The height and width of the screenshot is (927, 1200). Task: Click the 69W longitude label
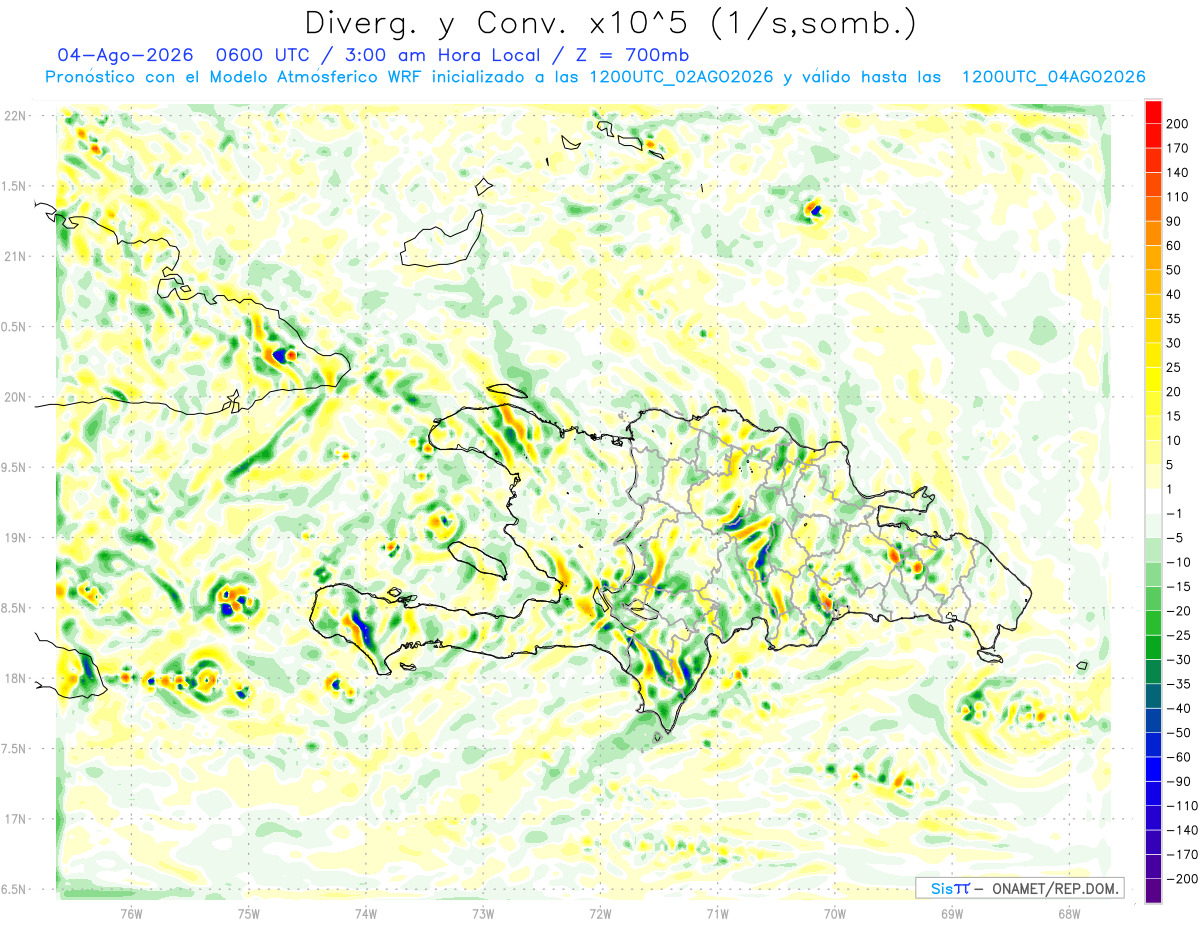coord(952,914)
